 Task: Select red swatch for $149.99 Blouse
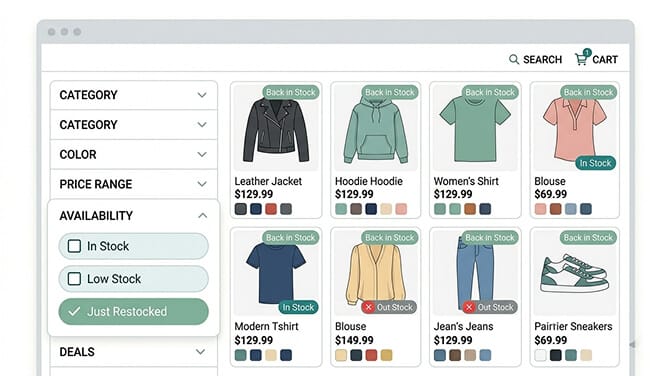(371, 355)
